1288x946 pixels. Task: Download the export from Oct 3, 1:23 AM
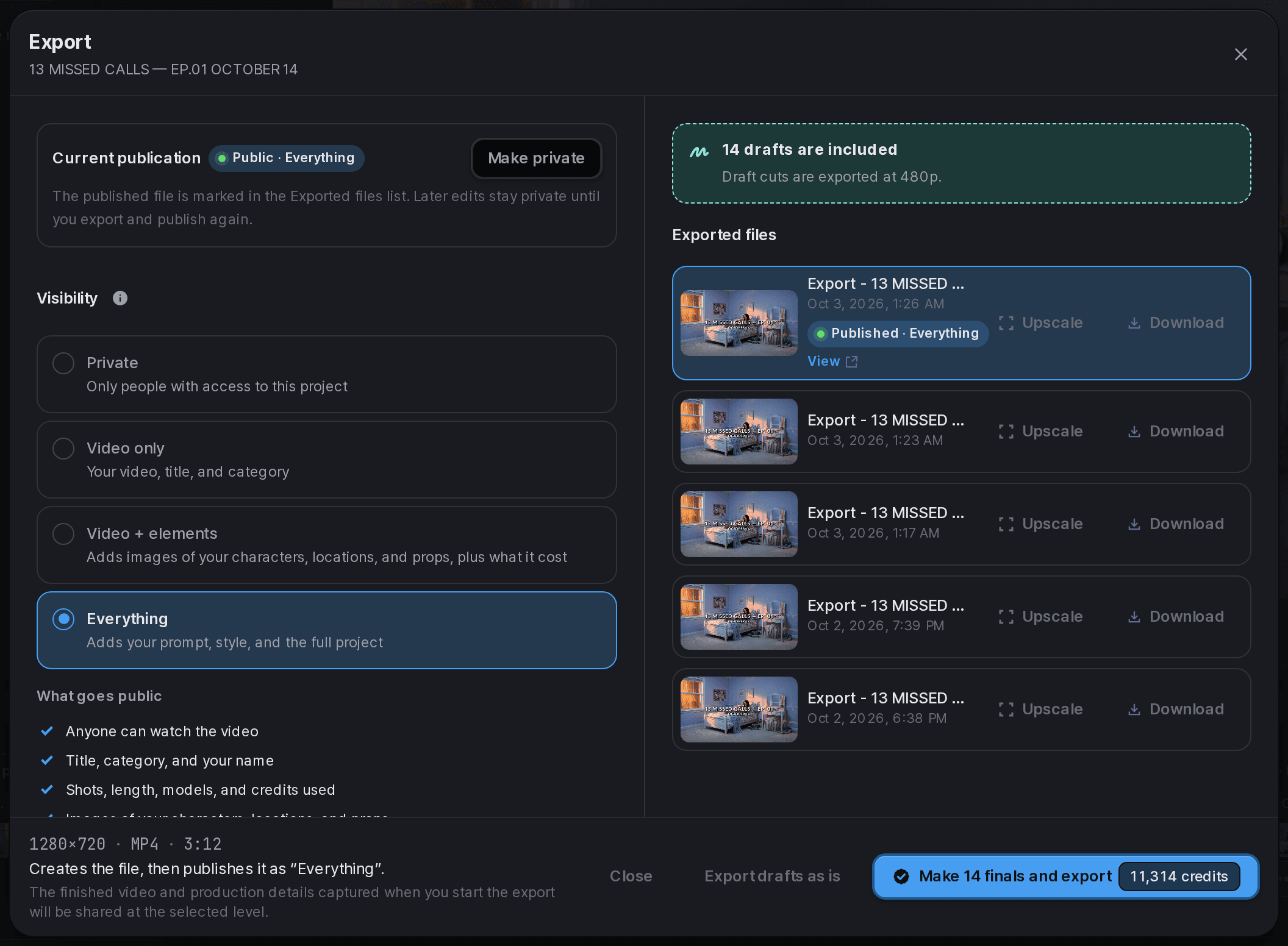[x=1176, y=432]
